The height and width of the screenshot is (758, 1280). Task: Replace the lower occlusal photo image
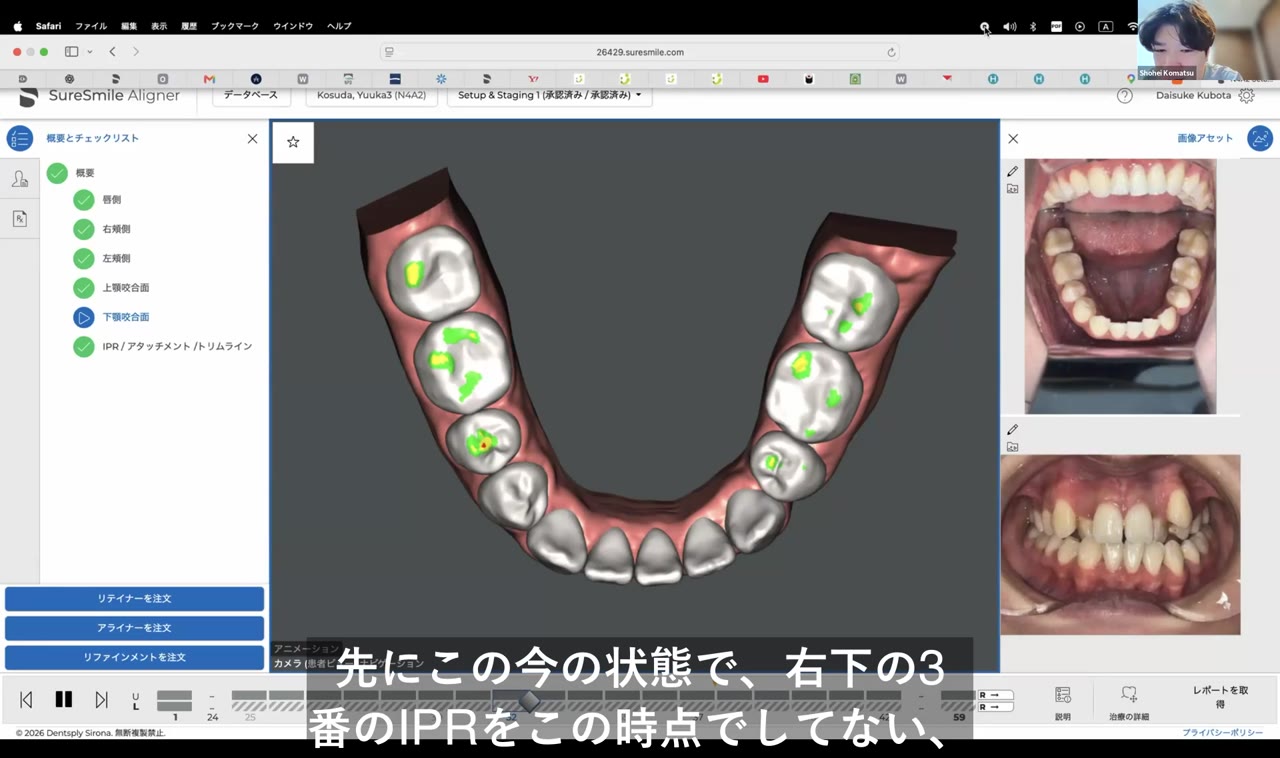click(1012, 188)
